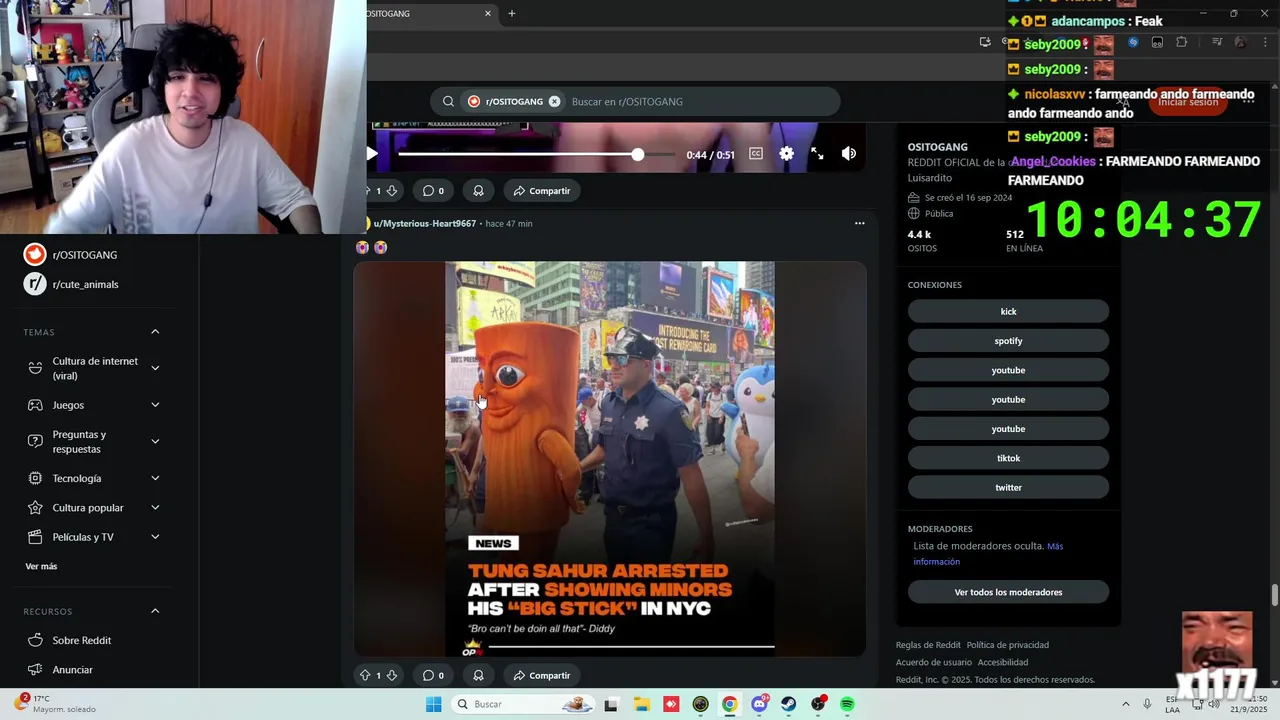Open the Tung Sahur arrested image
Viewport: 1280px width, 720px height.
[x=610, y=459]
